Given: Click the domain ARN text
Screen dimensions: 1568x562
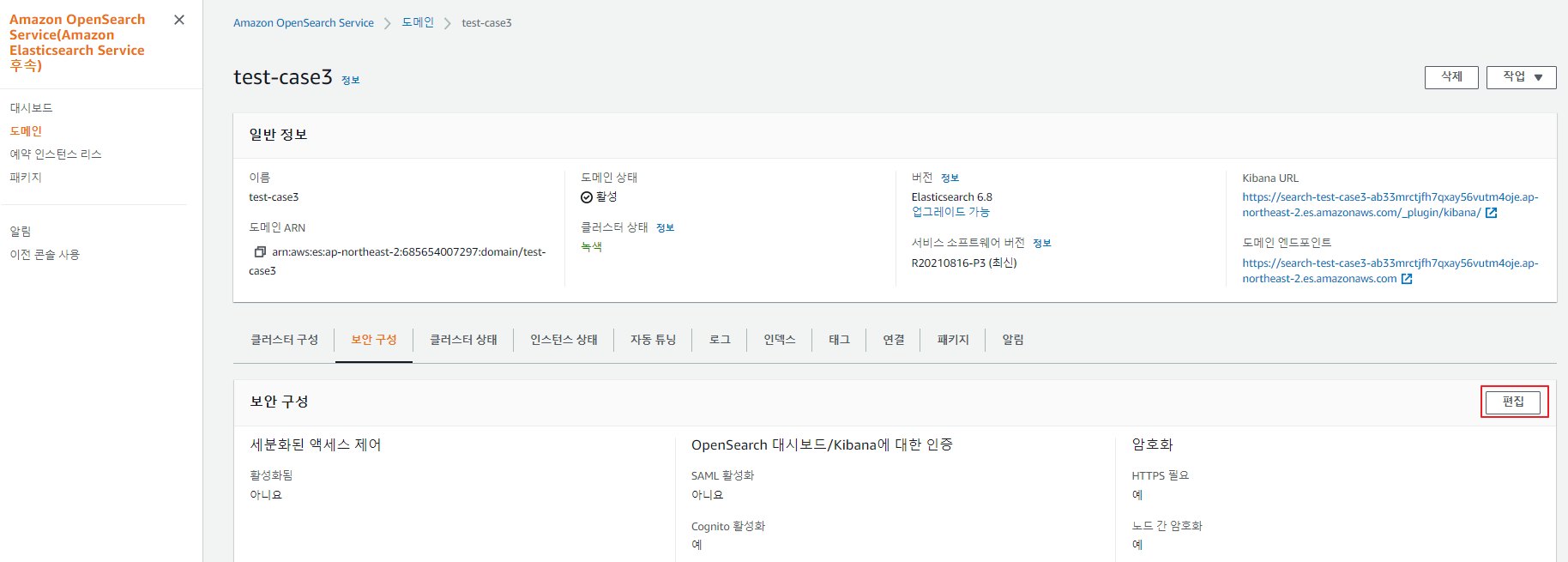Looking at the screenshot, I should tap(399, 261).
